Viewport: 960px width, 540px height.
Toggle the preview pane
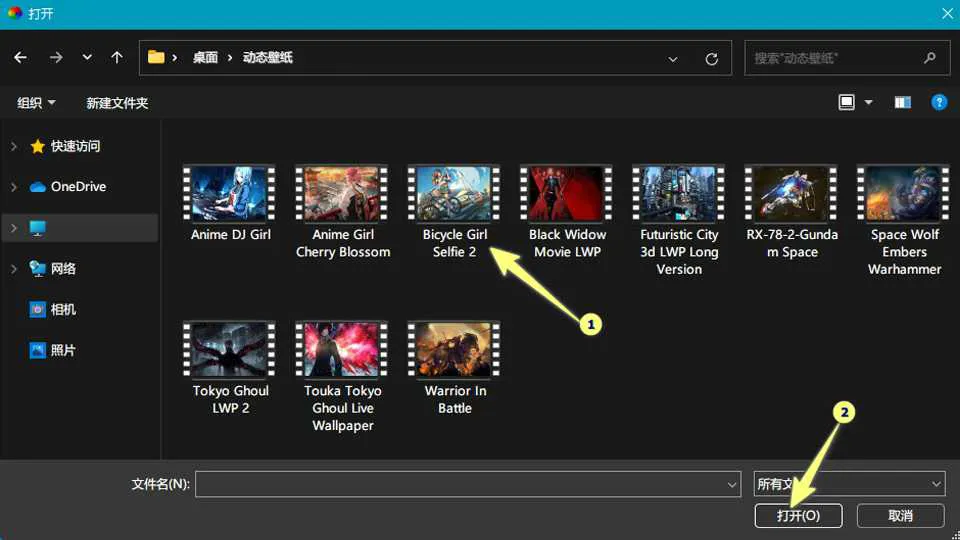[x=902, y=103]
